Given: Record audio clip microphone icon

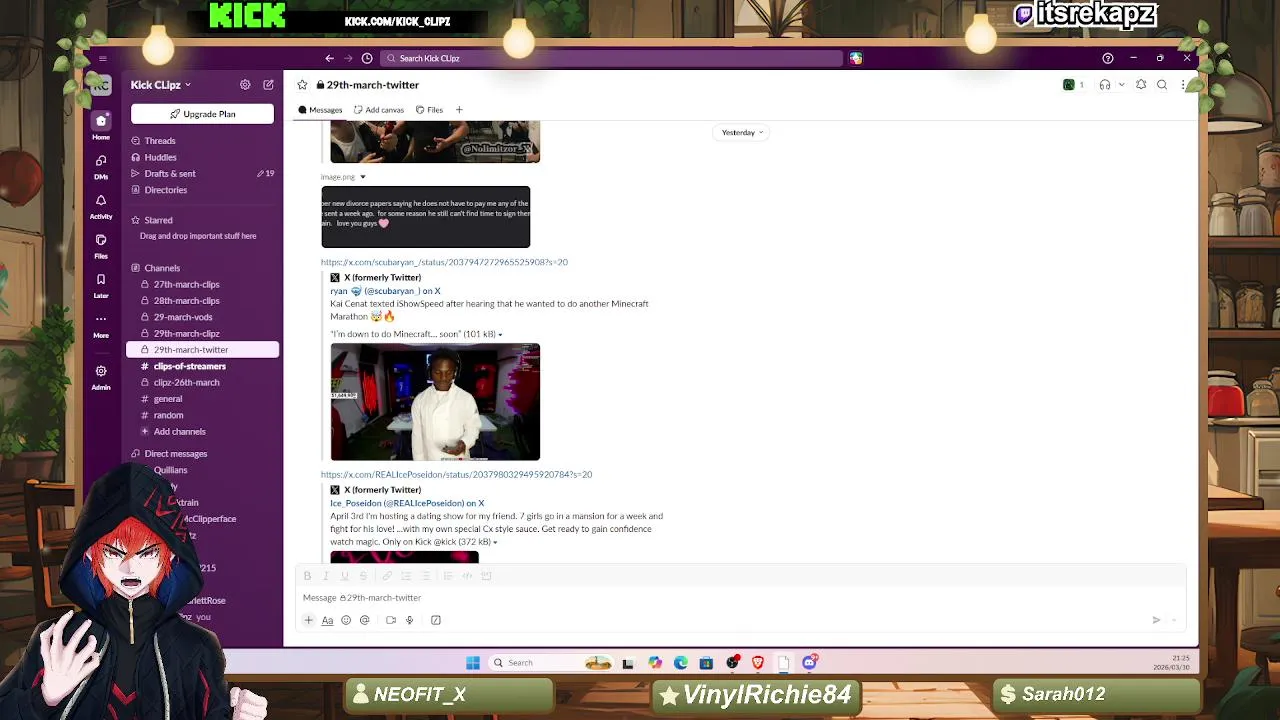Looking at the screenshot, I should (x=409, y=620).
